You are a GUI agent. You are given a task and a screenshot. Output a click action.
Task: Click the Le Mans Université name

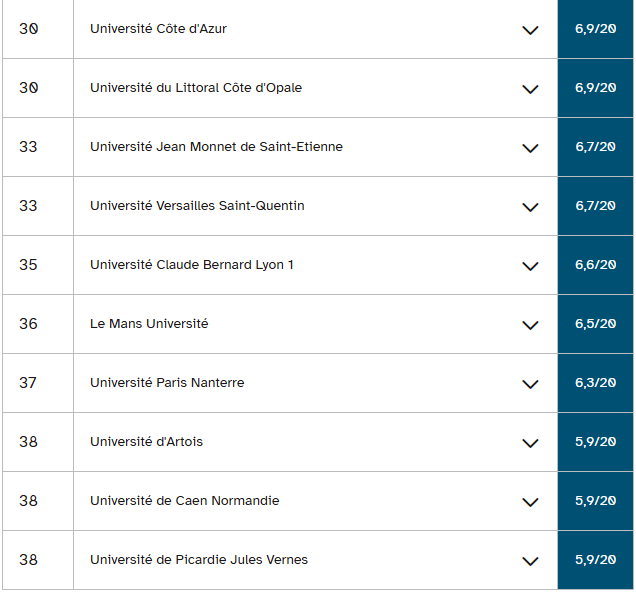(x=149, y=324)
